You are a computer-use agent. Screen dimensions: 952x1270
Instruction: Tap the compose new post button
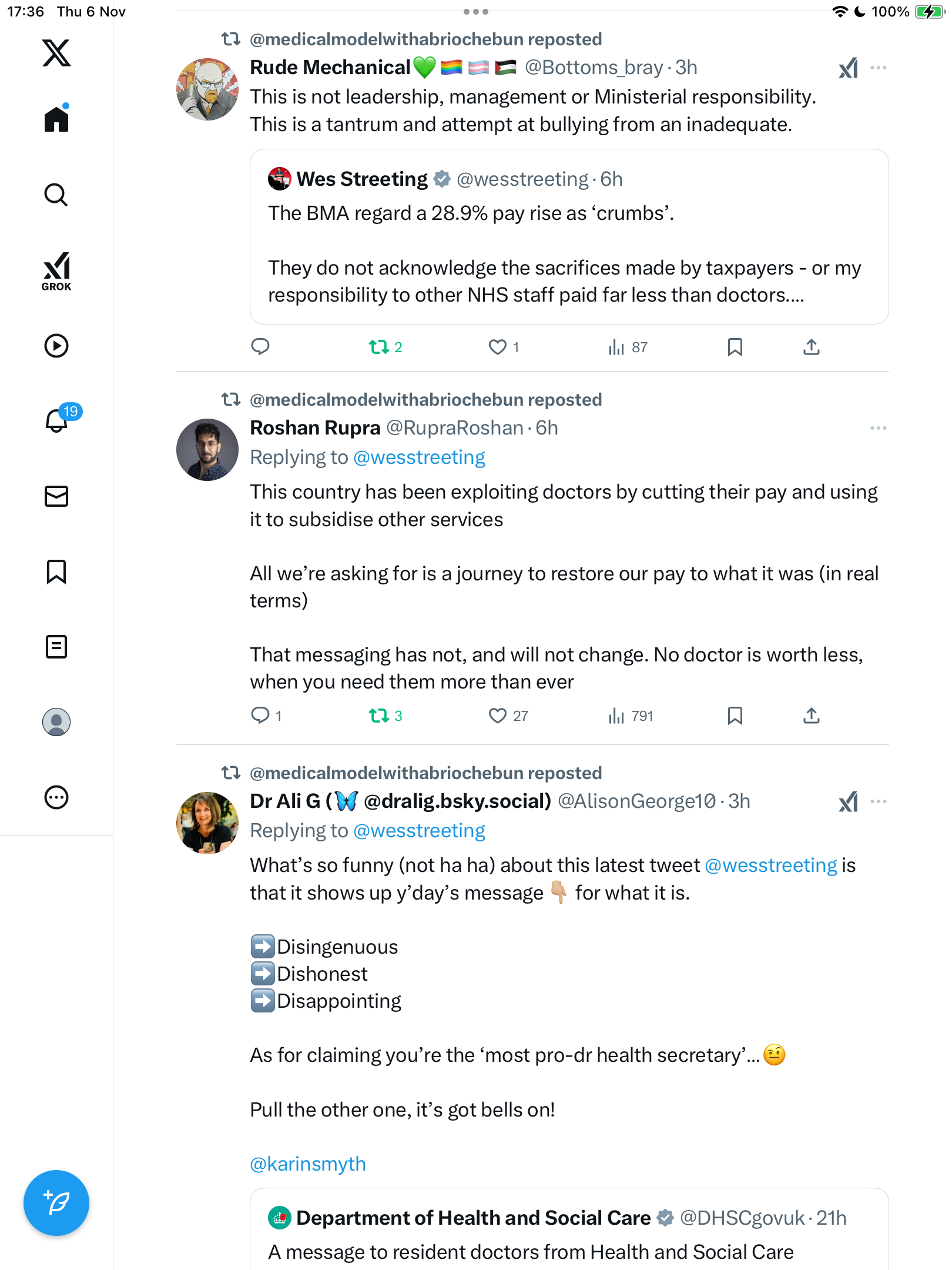pos(56,1203)
